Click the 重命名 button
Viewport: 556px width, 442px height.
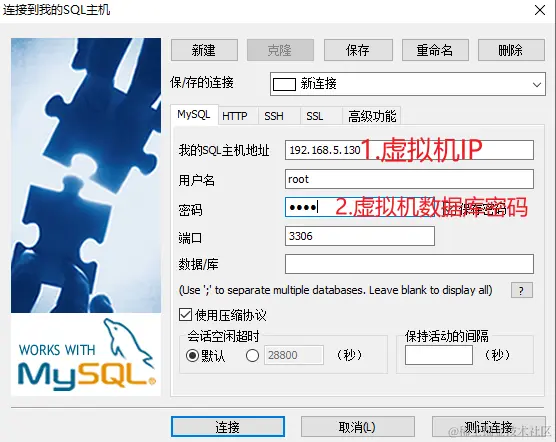(435, 50)
